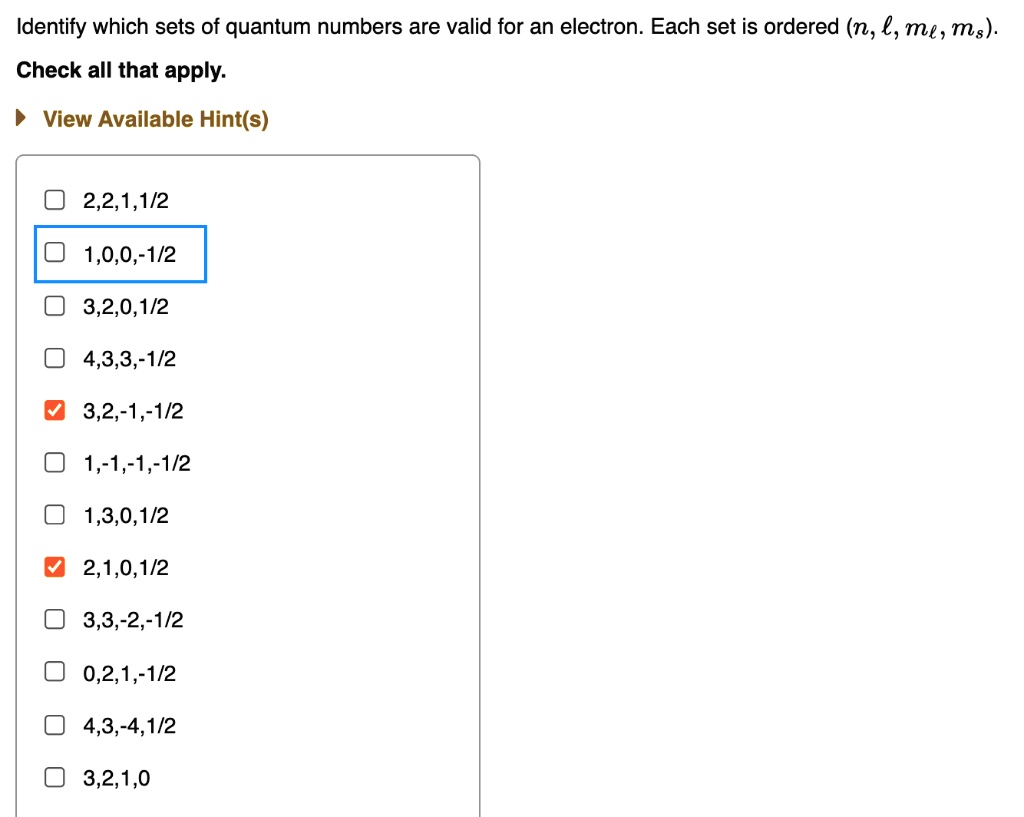Check the 1,-1,-1,-1/2 option
This screenshot has width=1024, height=817.
(x=54, y=463)
